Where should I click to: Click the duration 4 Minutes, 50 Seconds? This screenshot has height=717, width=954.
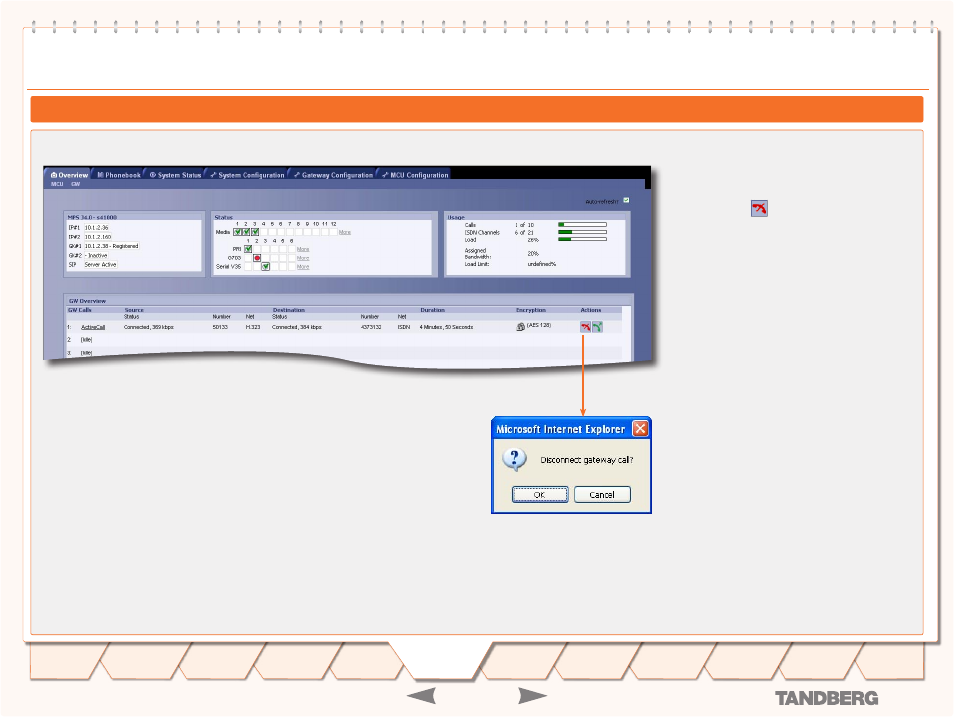pos(447,327)
